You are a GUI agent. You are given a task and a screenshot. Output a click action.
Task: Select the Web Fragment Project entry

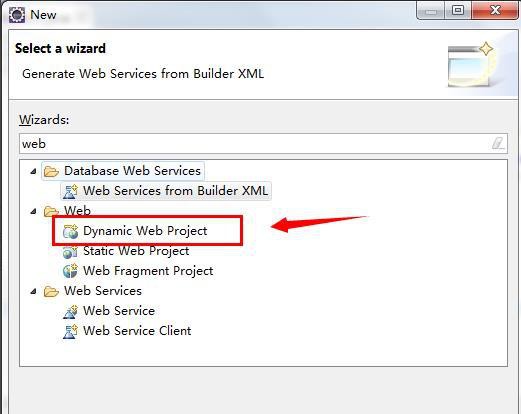148,271
